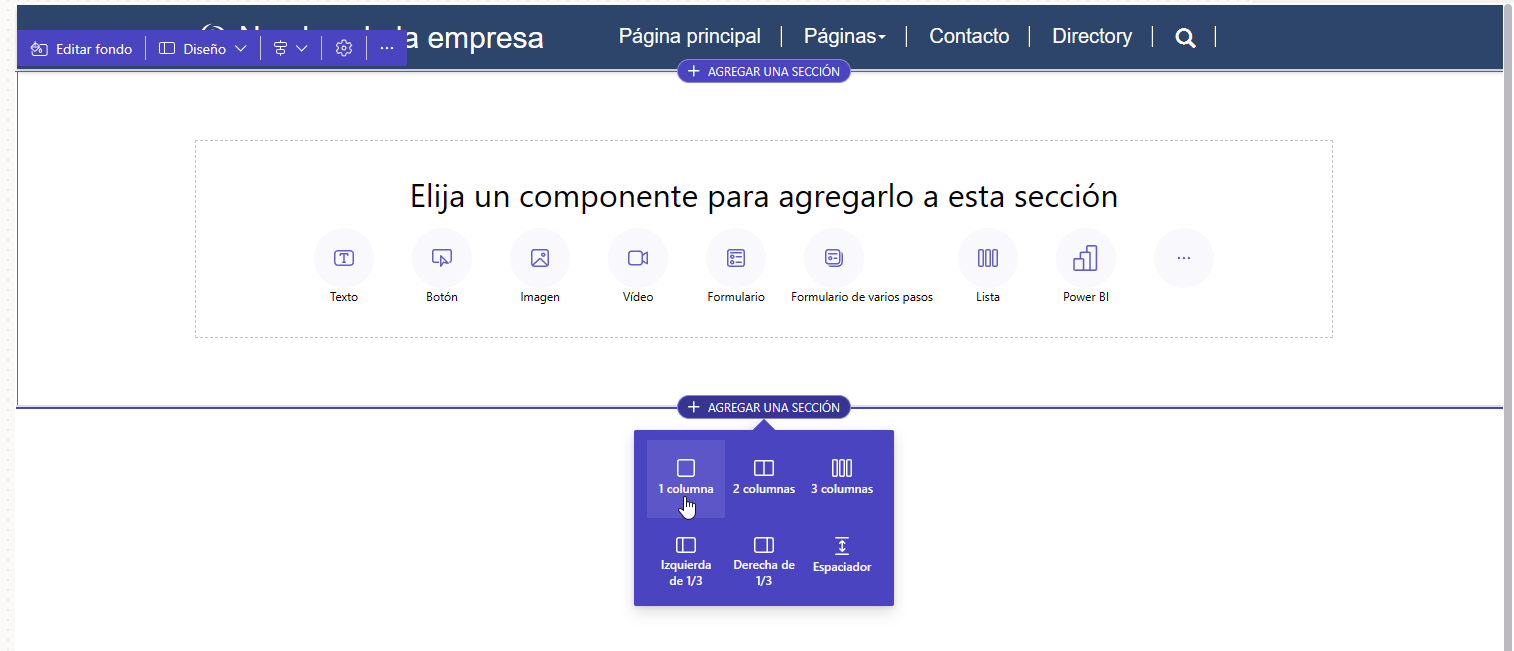Open more toolbar options with the ellipsis

click(387, 47)
